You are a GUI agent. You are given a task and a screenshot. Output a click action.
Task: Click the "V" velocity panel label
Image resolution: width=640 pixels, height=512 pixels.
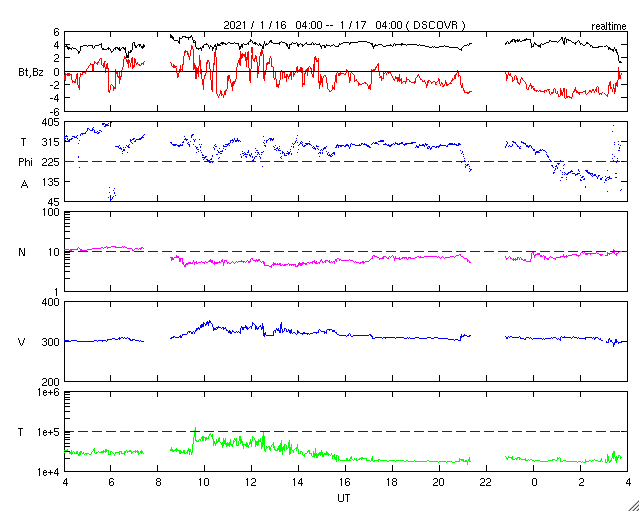pos(22,342)
